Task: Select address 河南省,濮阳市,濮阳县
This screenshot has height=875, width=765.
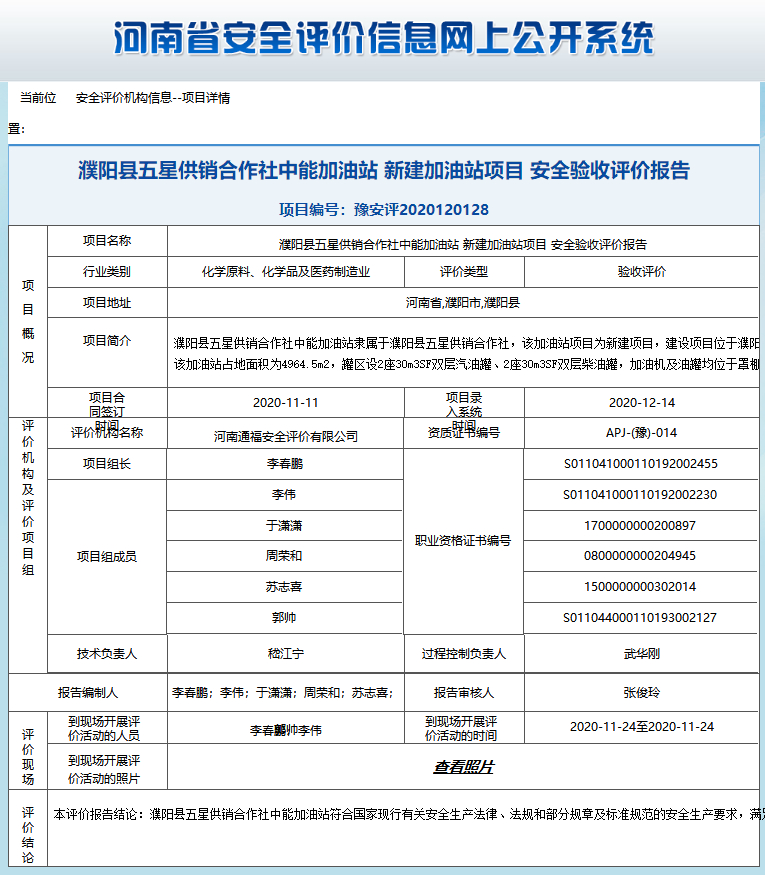Action: click(x=463, y=303)
